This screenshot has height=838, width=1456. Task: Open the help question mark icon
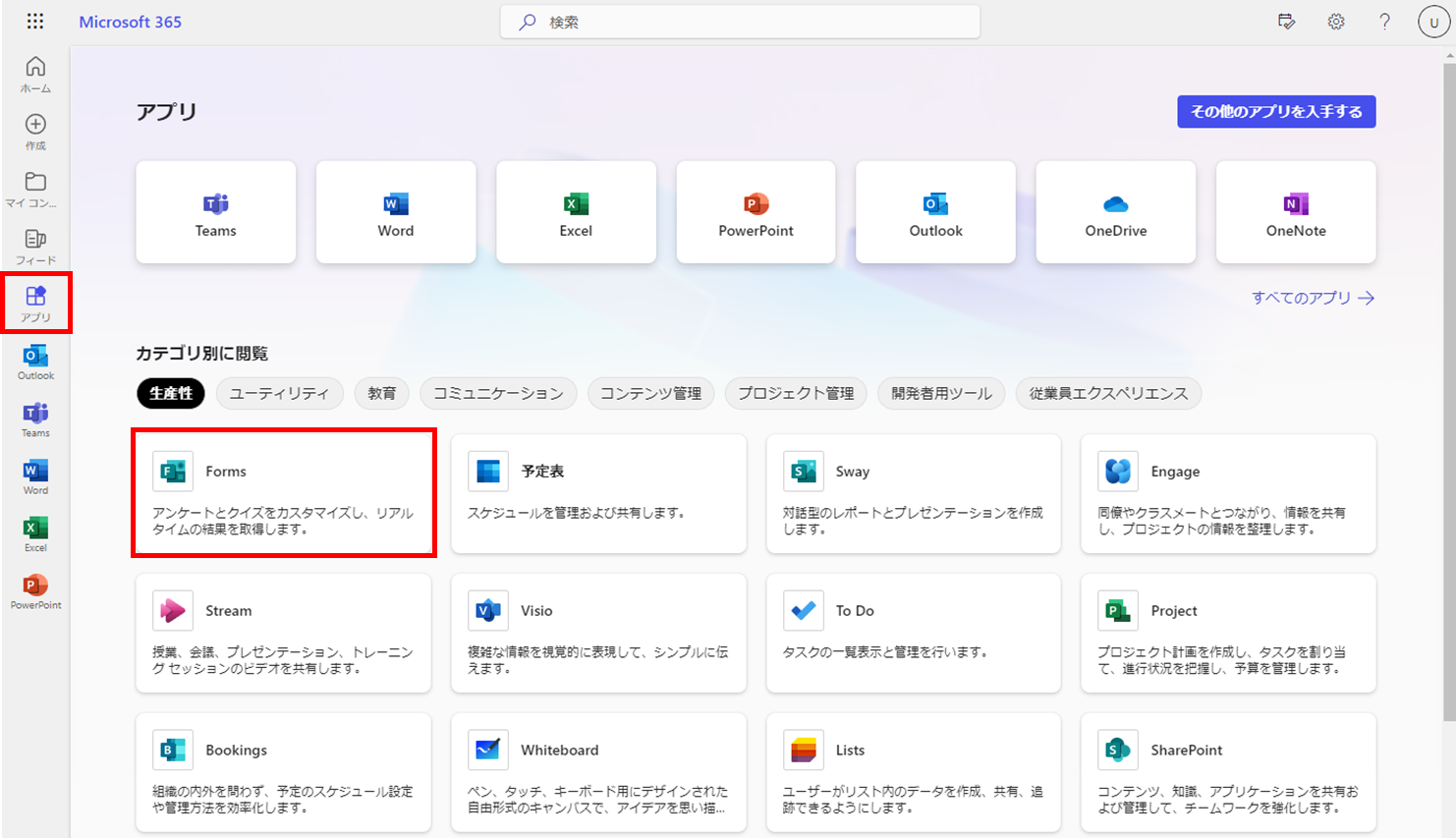pyautogui.click(x=1384, y=22)
